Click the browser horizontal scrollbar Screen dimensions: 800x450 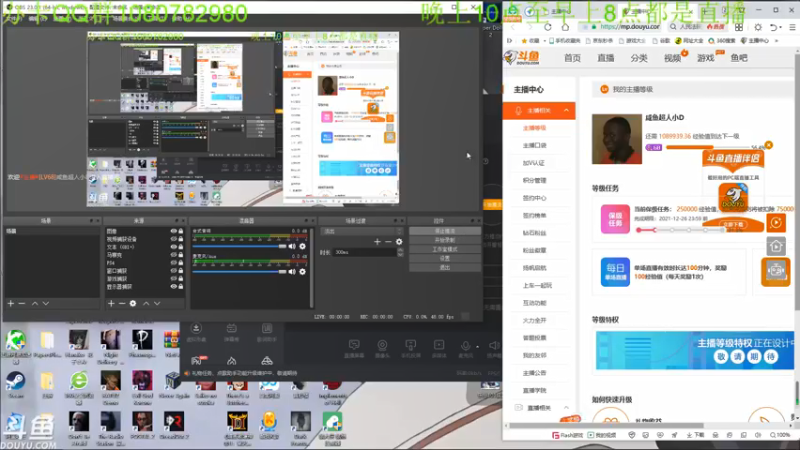(606, 425)
